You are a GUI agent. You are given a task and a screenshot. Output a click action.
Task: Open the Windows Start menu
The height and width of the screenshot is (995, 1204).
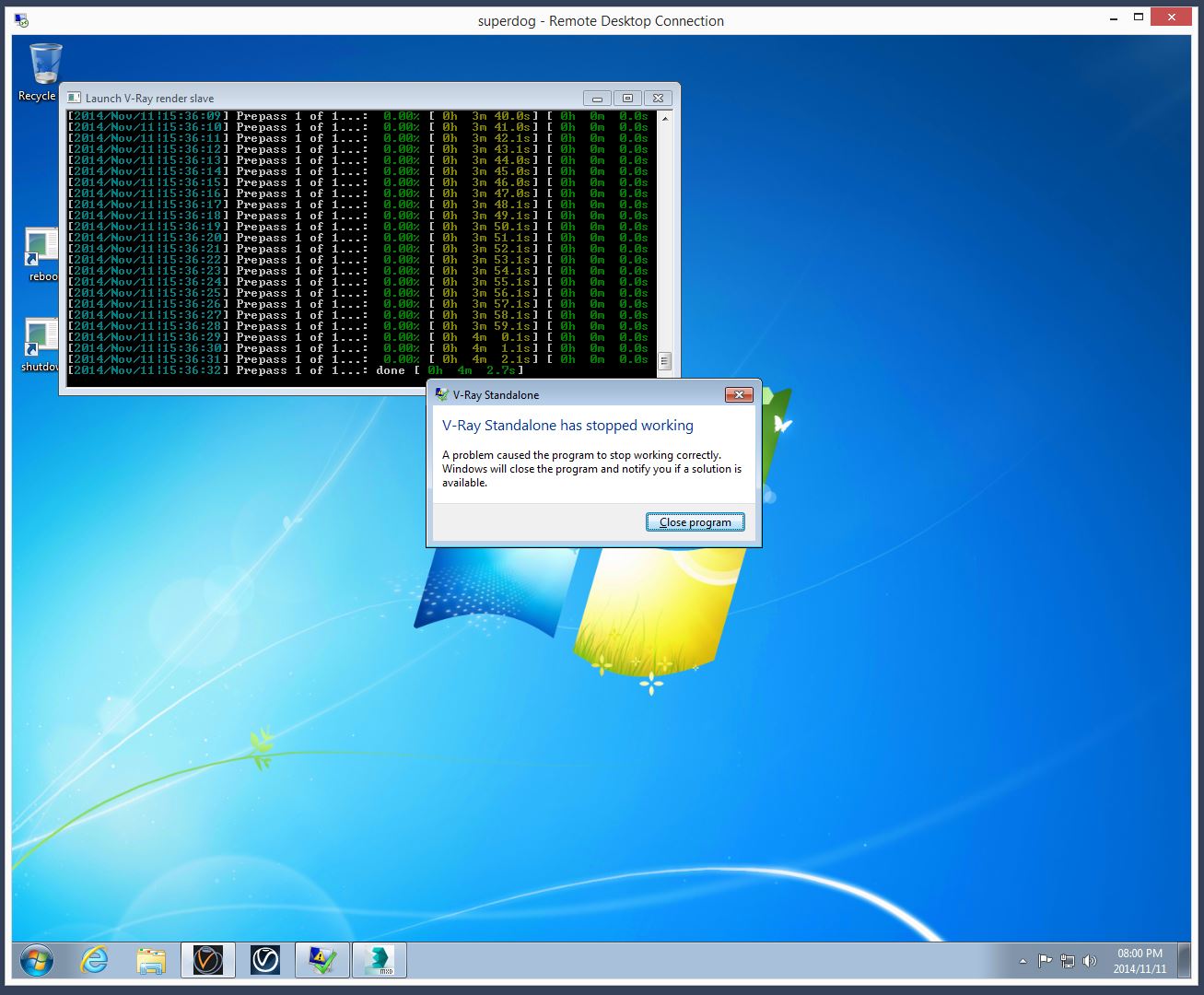(37, 961)
